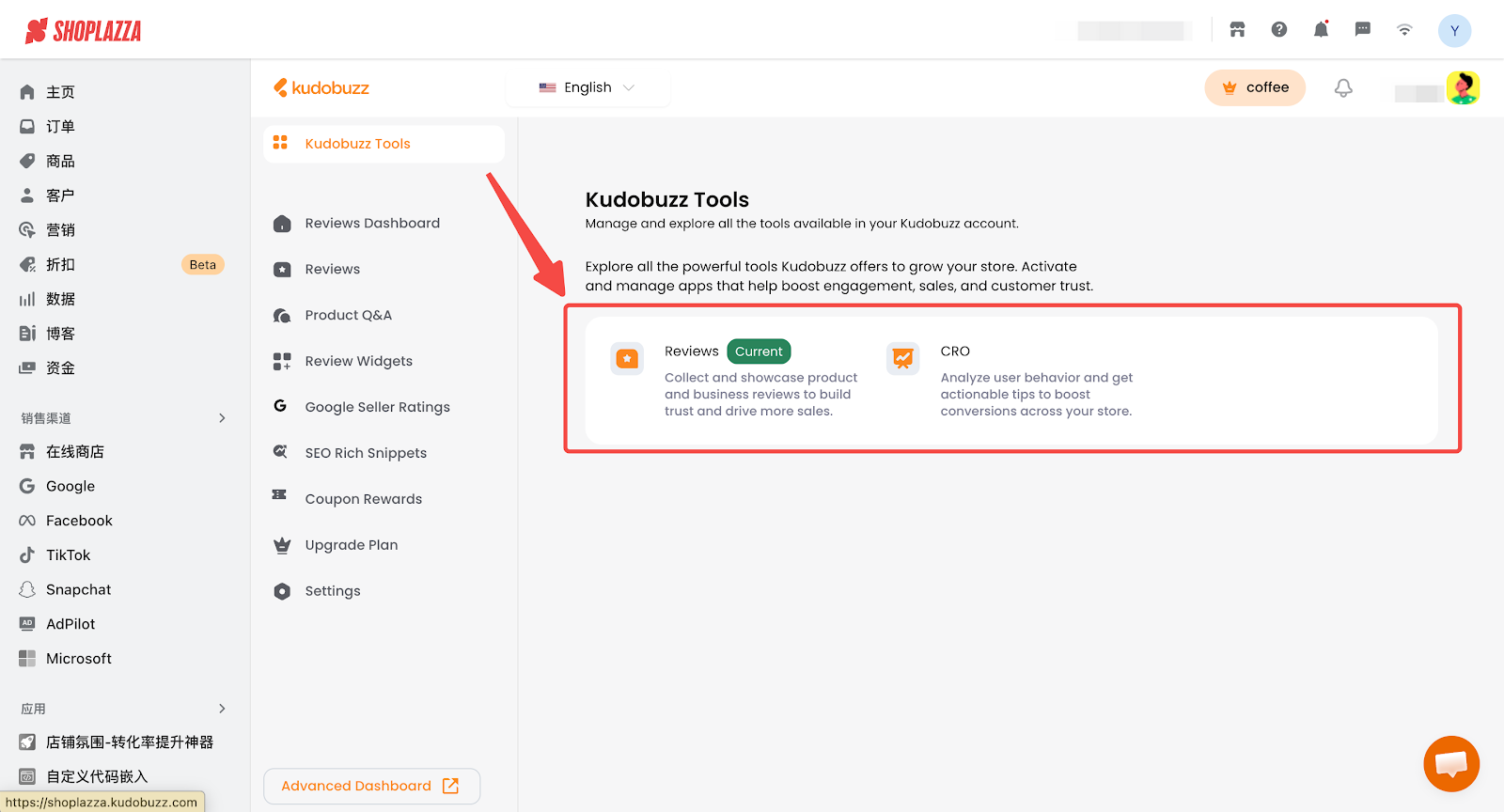Click the Advanced Dashboard button

371,787
